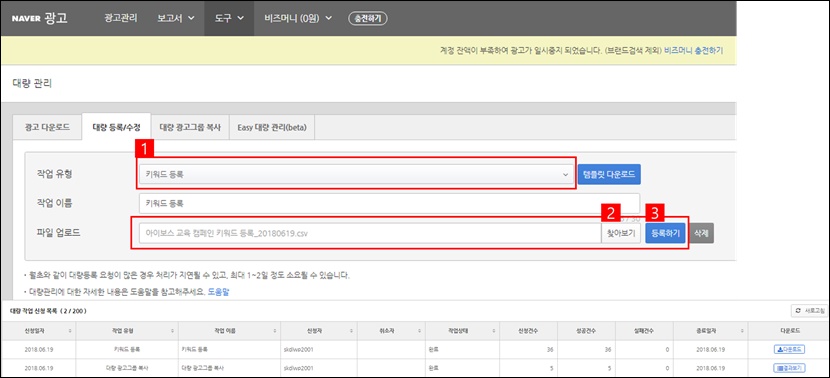Click the 실패건수 column header
830x378 pixels.
pos(644,330)
